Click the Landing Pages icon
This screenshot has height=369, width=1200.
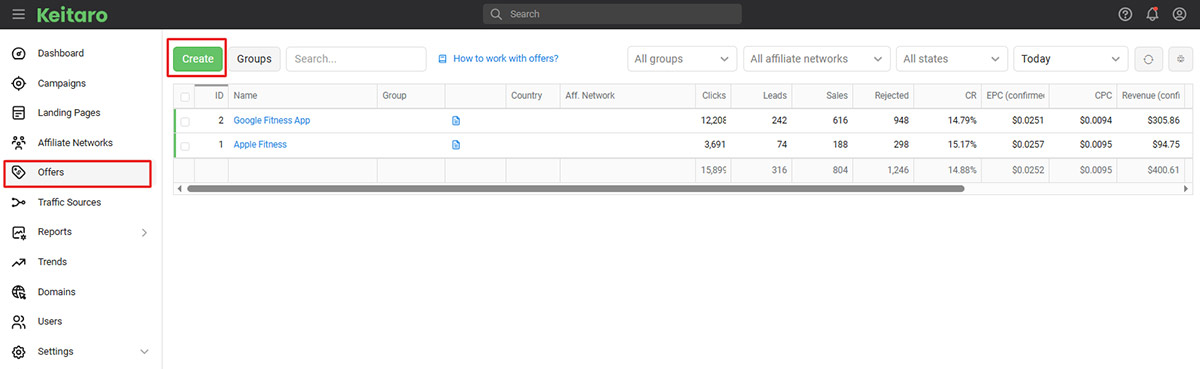[x=18, y=113]
